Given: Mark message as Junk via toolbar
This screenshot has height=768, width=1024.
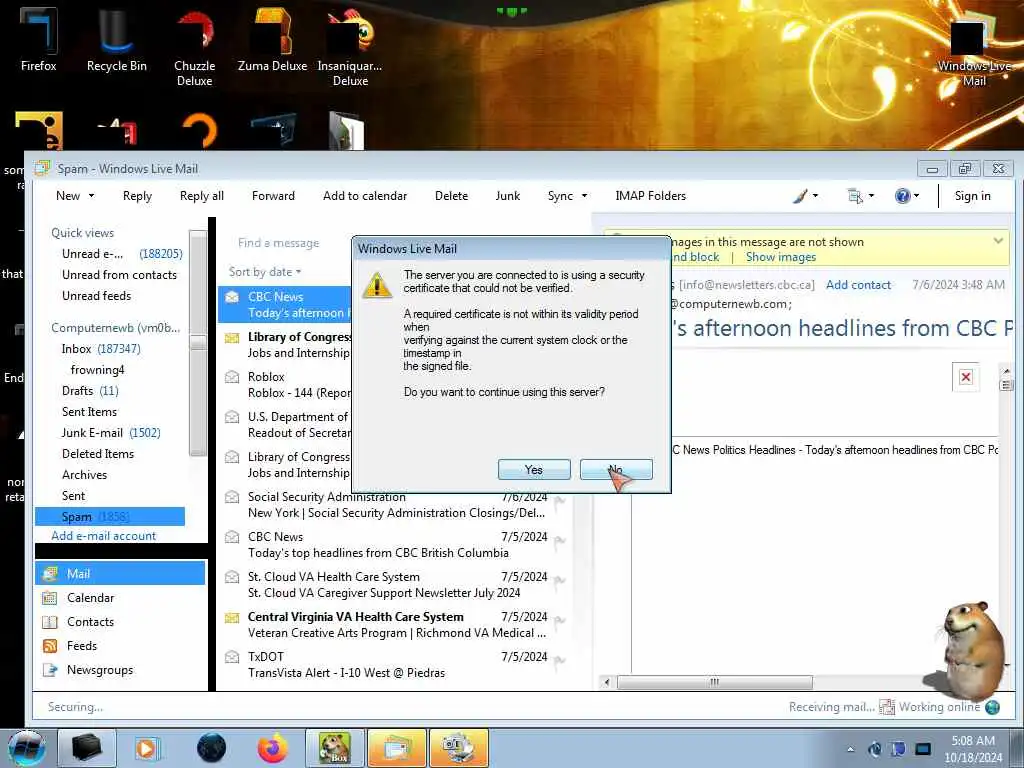Looking at the screenshot, I should 507,196.
